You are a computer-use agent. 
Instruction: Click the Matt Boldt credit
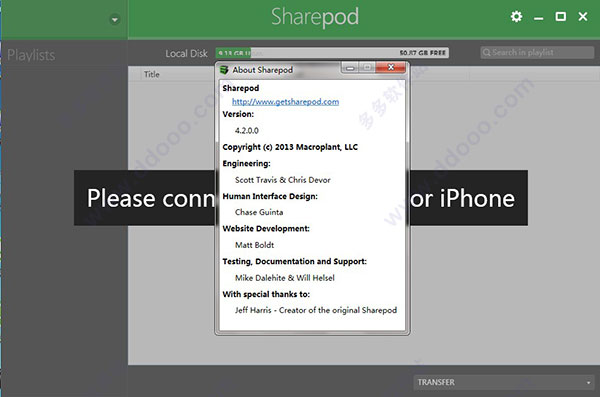(254, 245)
